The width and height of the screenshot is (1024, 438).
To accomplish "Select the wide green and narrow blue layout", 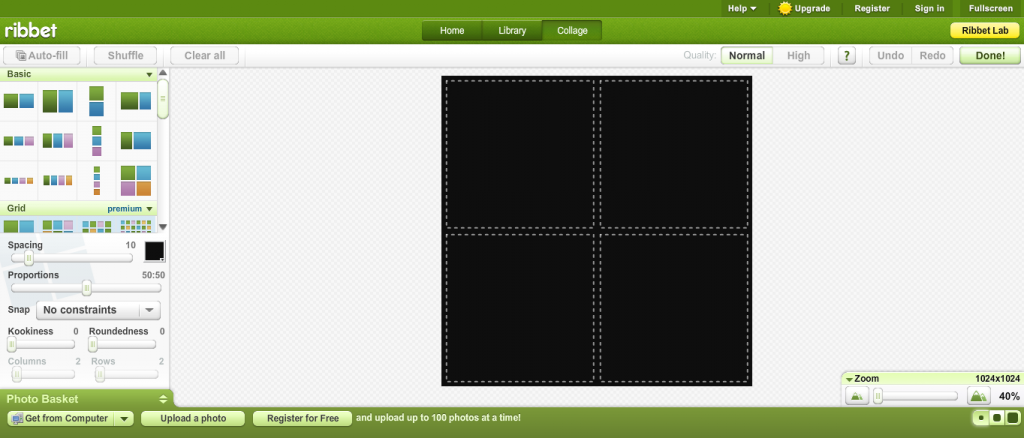I will tap(136, 101).
